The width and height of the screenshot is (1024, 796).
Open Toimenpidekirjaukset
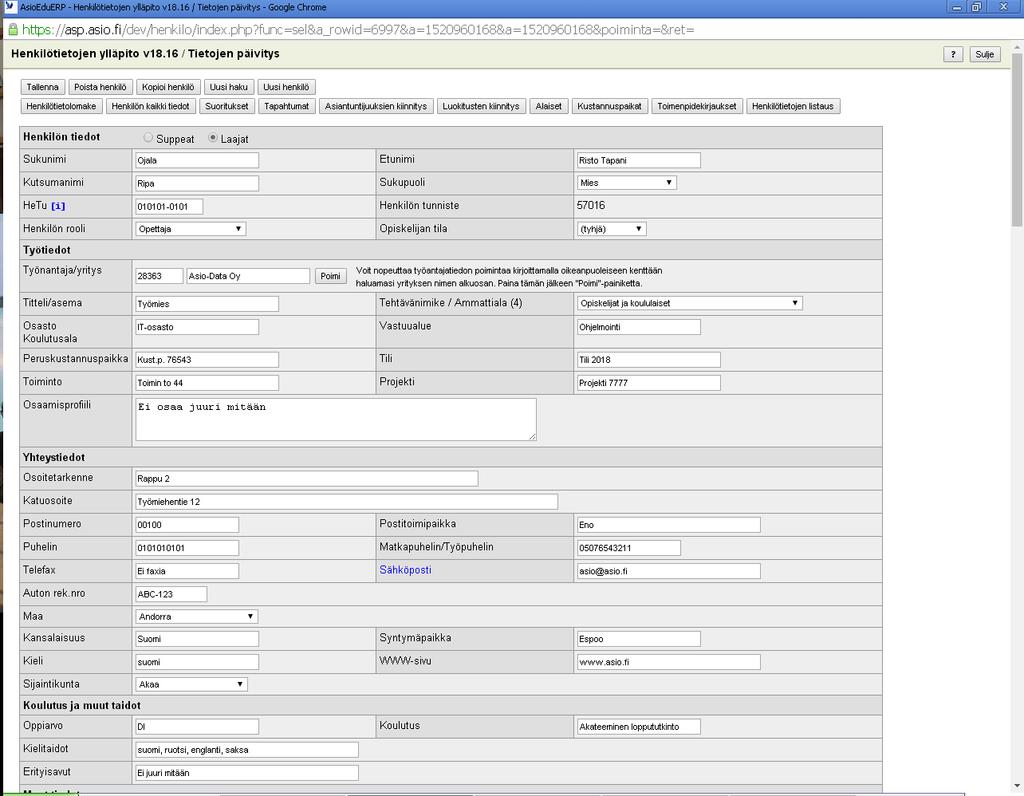(x=696, y=106)
